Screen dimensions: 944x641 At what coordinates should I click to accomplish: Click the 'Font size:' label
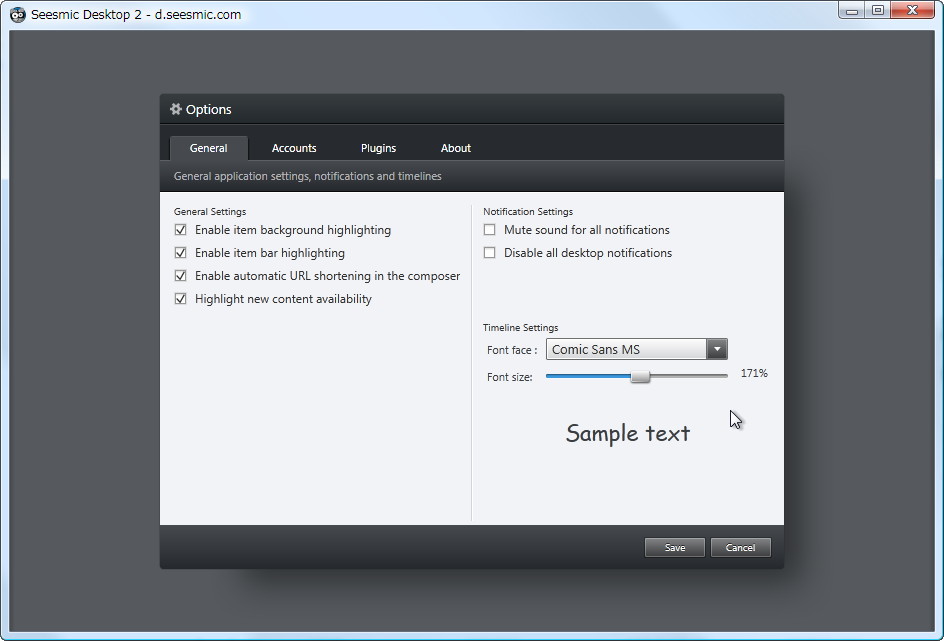click(x=510, y=377)
